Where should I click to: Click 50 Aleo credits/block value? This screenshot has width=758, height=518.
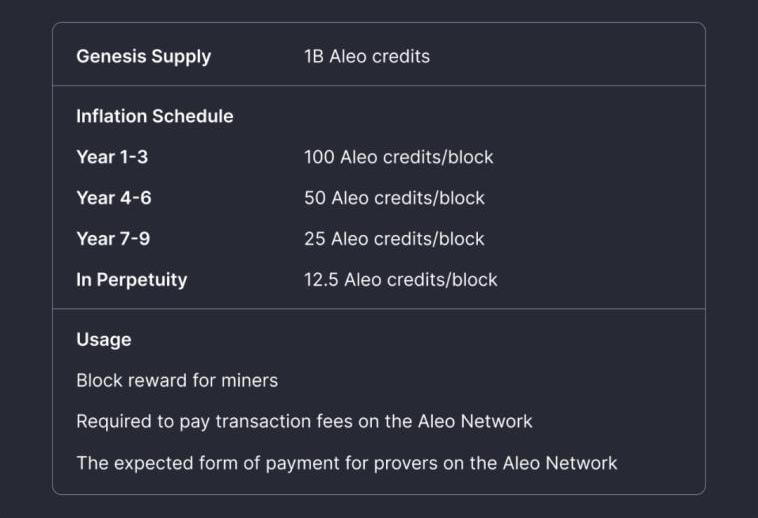pyautogui.click(x=394, y=198)
